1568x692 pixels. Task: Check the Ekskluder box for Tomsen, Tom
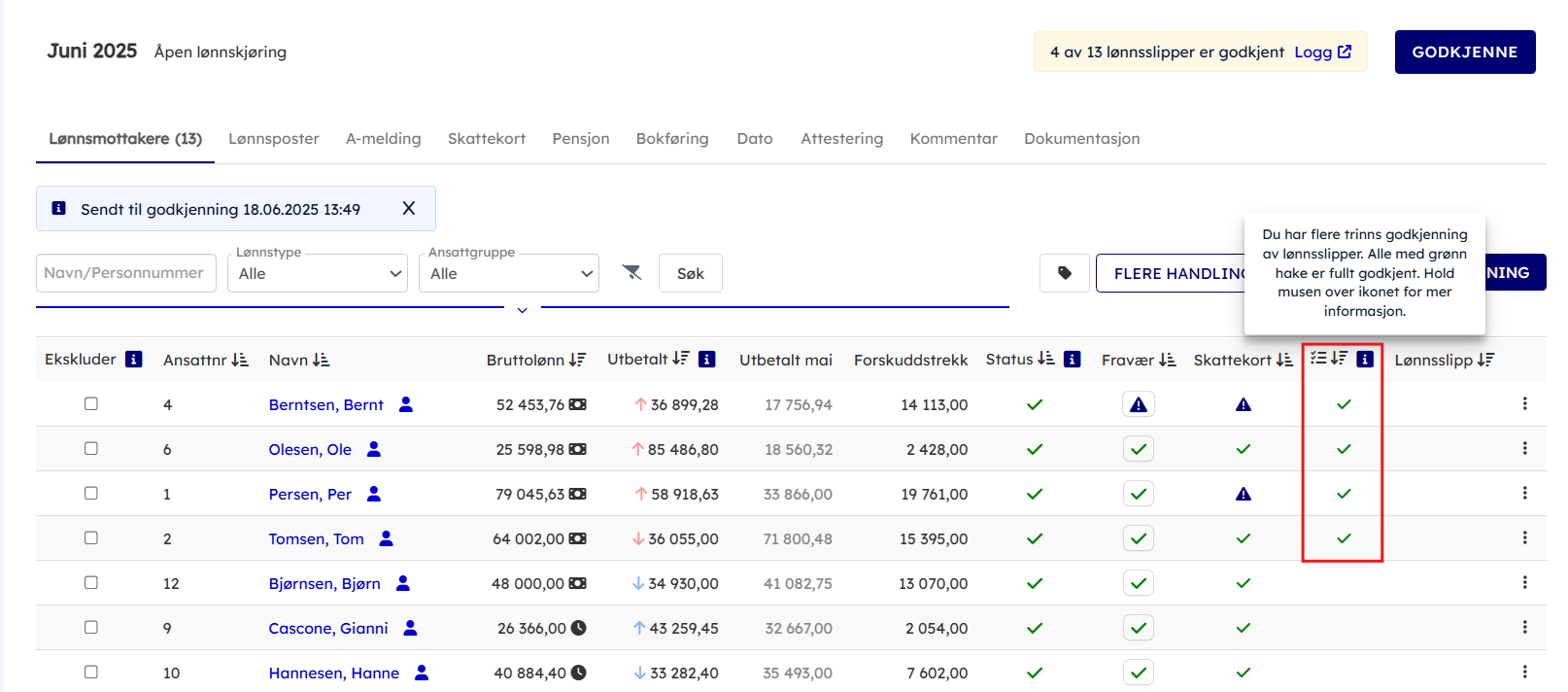[x=91, y=538]
